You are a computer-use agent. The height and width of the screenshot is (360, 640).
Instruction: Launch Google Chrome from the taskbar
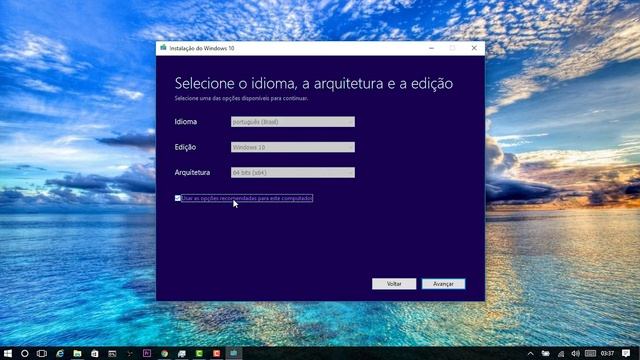coord(164,353)
